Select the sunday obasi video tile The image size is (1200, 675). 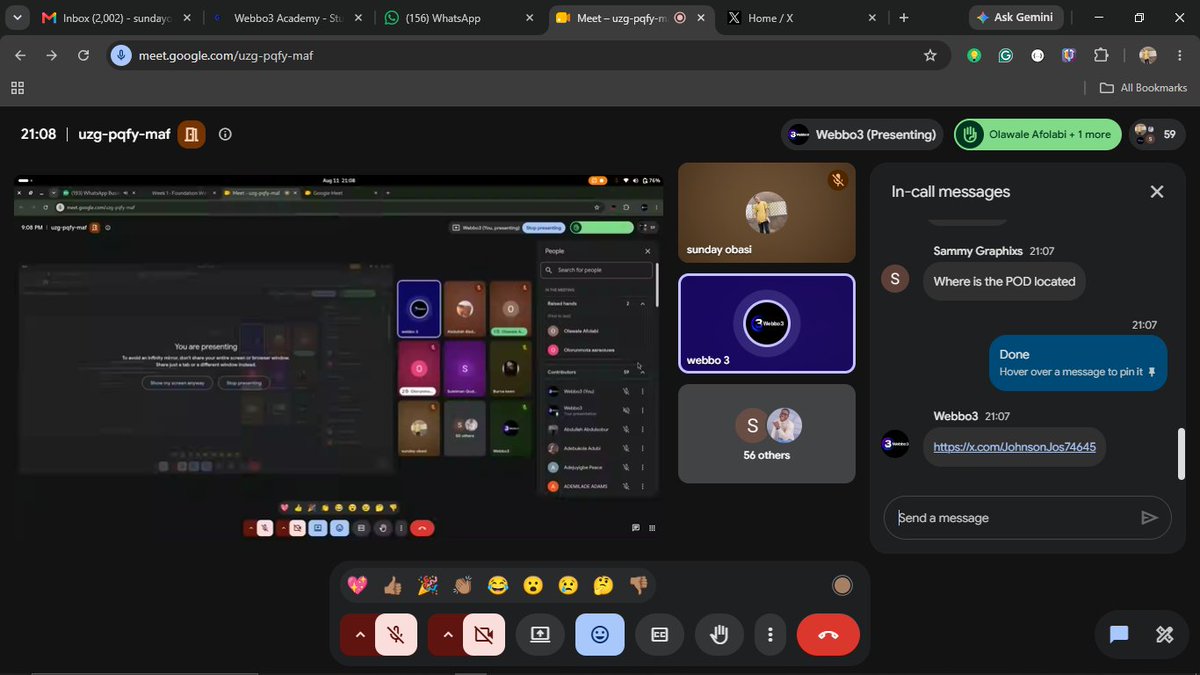pos(766,214)
